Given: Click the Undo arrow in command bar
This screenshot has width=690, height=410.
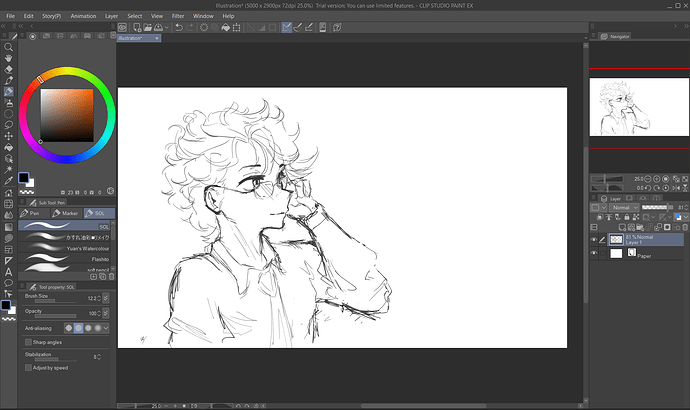Looking at the screenshot, I should tap(179, 27).
